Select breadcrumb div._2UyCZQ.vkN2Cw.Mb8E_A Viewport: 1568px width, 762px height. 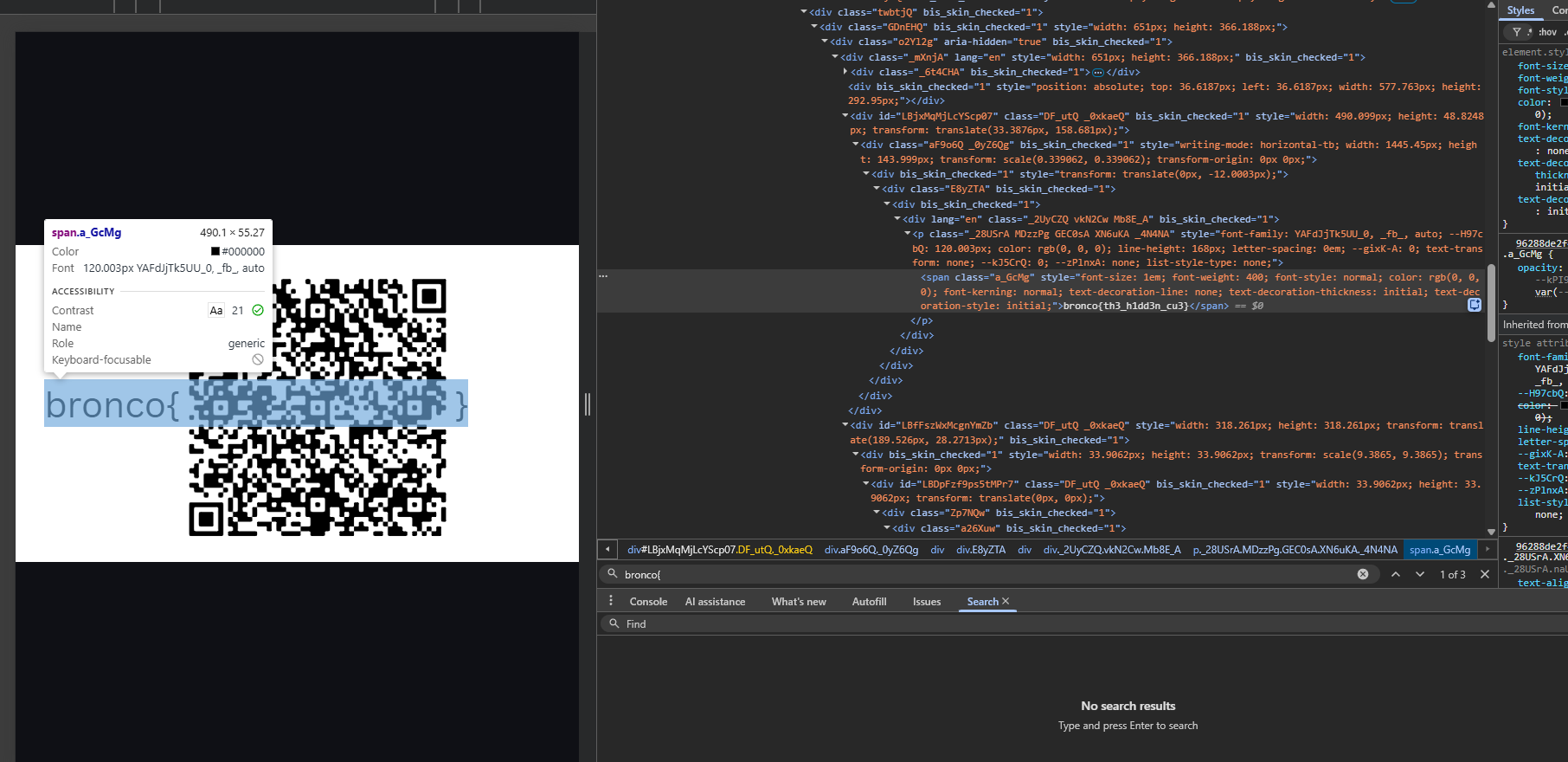pos(1112,550)
